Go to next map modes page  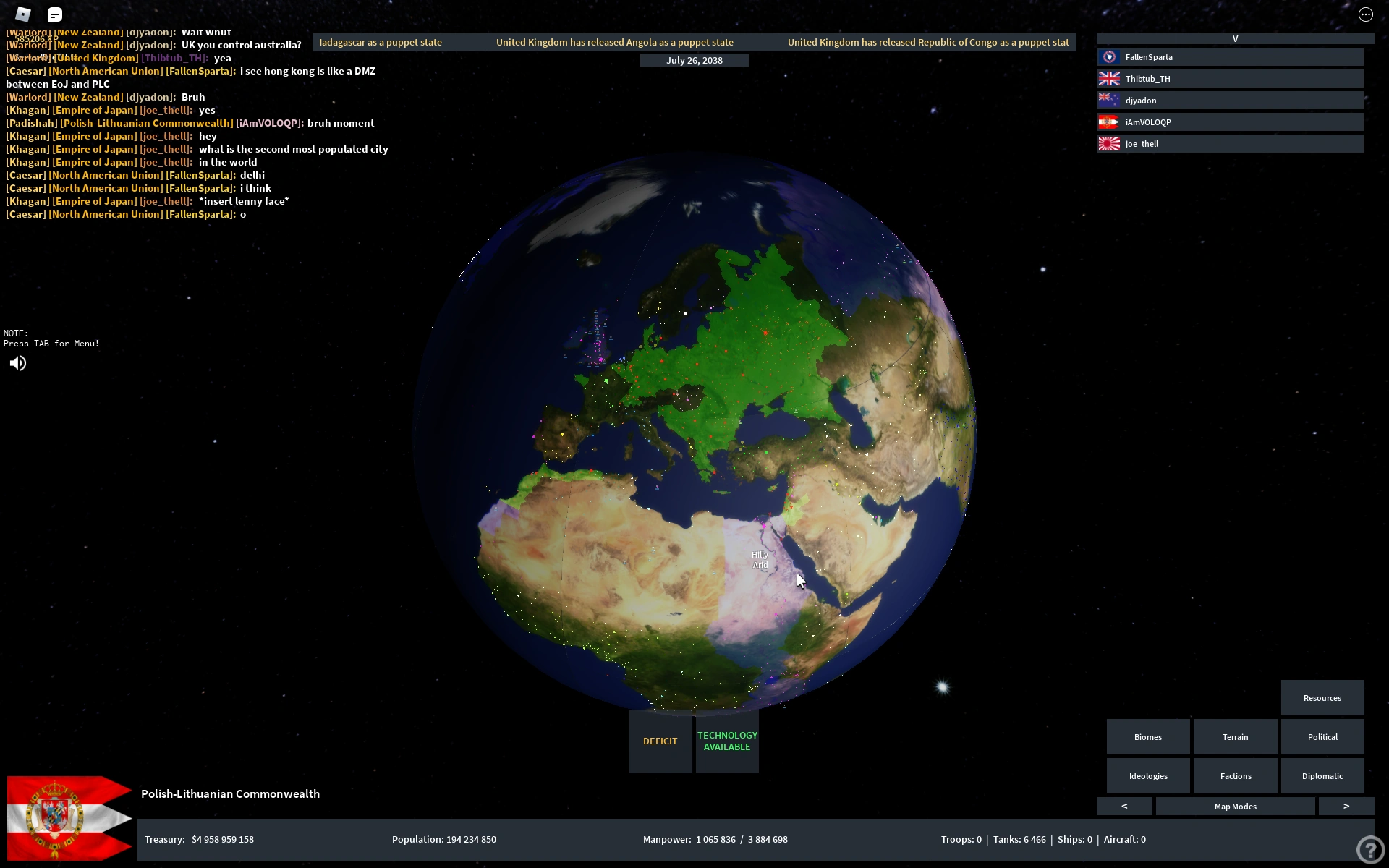(x=1346, y=806)
